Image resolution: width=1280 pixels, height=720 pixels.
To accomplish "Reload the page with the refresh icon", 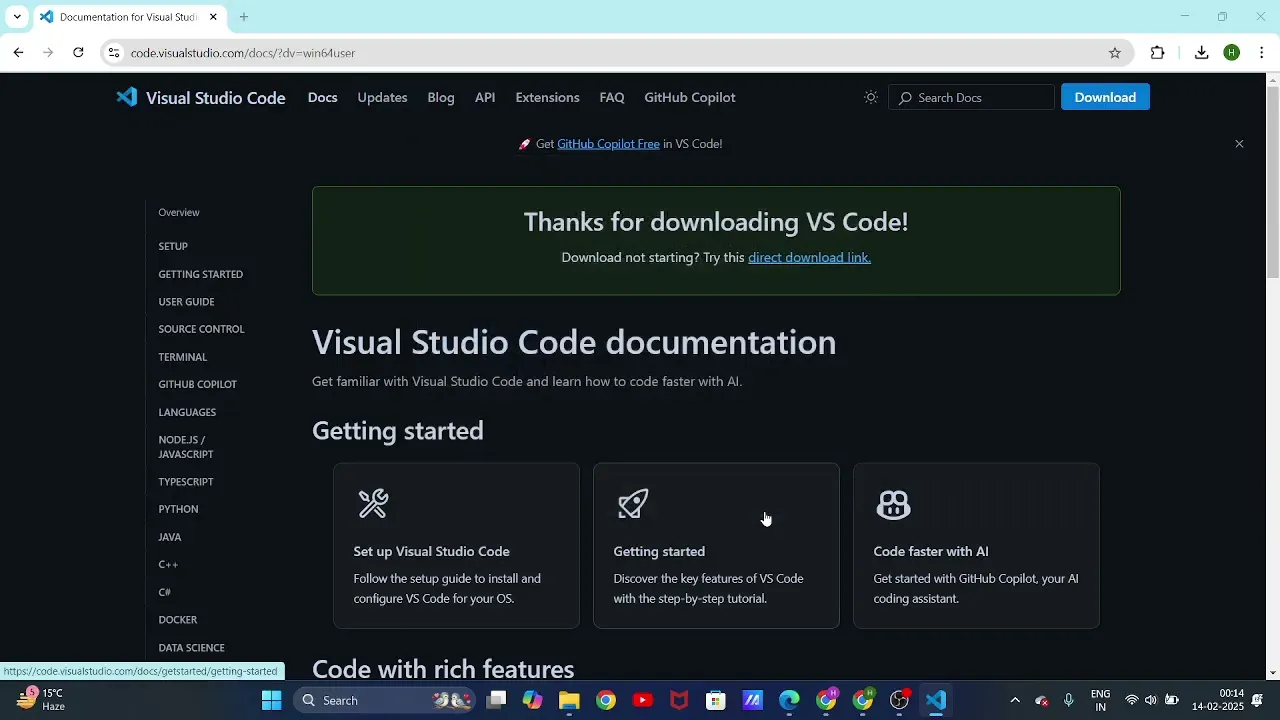I will tap(78, 52).
